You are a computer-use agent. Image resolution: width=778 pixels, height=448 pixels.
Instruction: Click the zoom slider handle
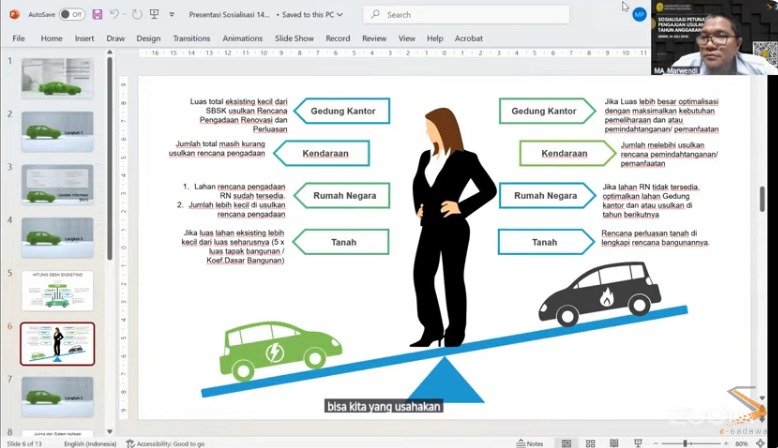coord(685,444)
